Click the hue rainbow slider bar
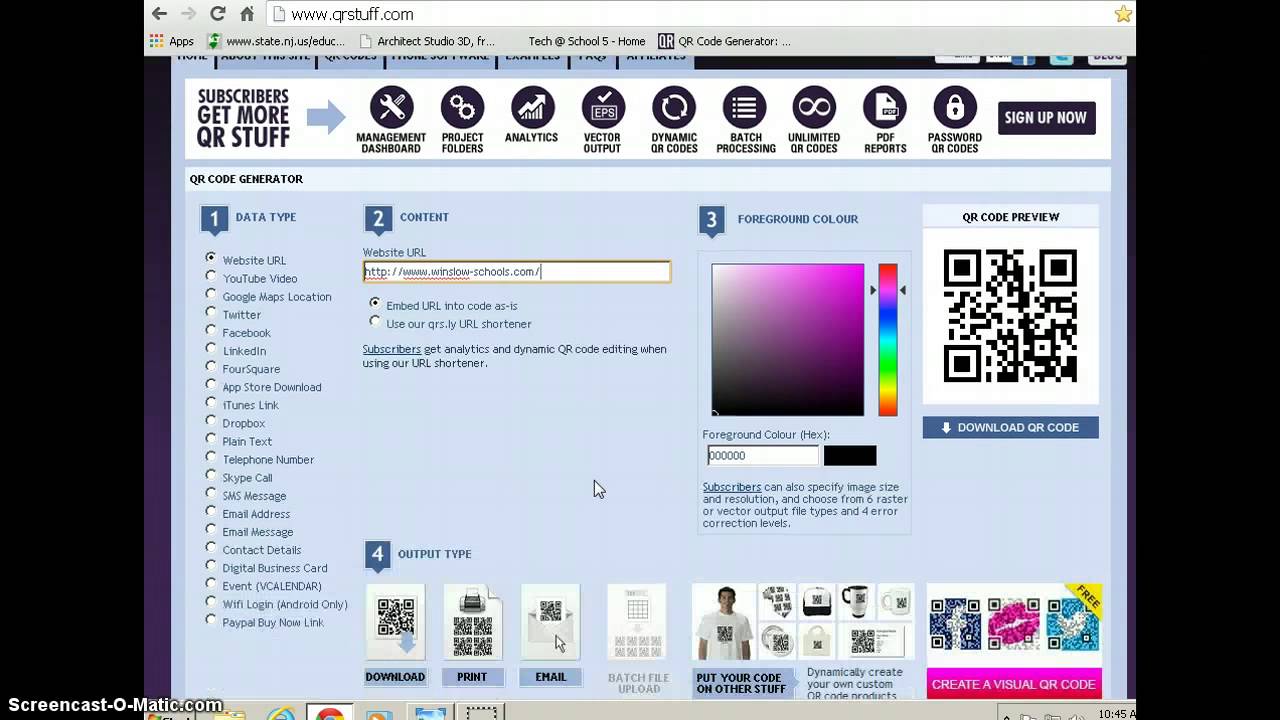This screenshot has width=1280, height=720. (x=888, y=340)
